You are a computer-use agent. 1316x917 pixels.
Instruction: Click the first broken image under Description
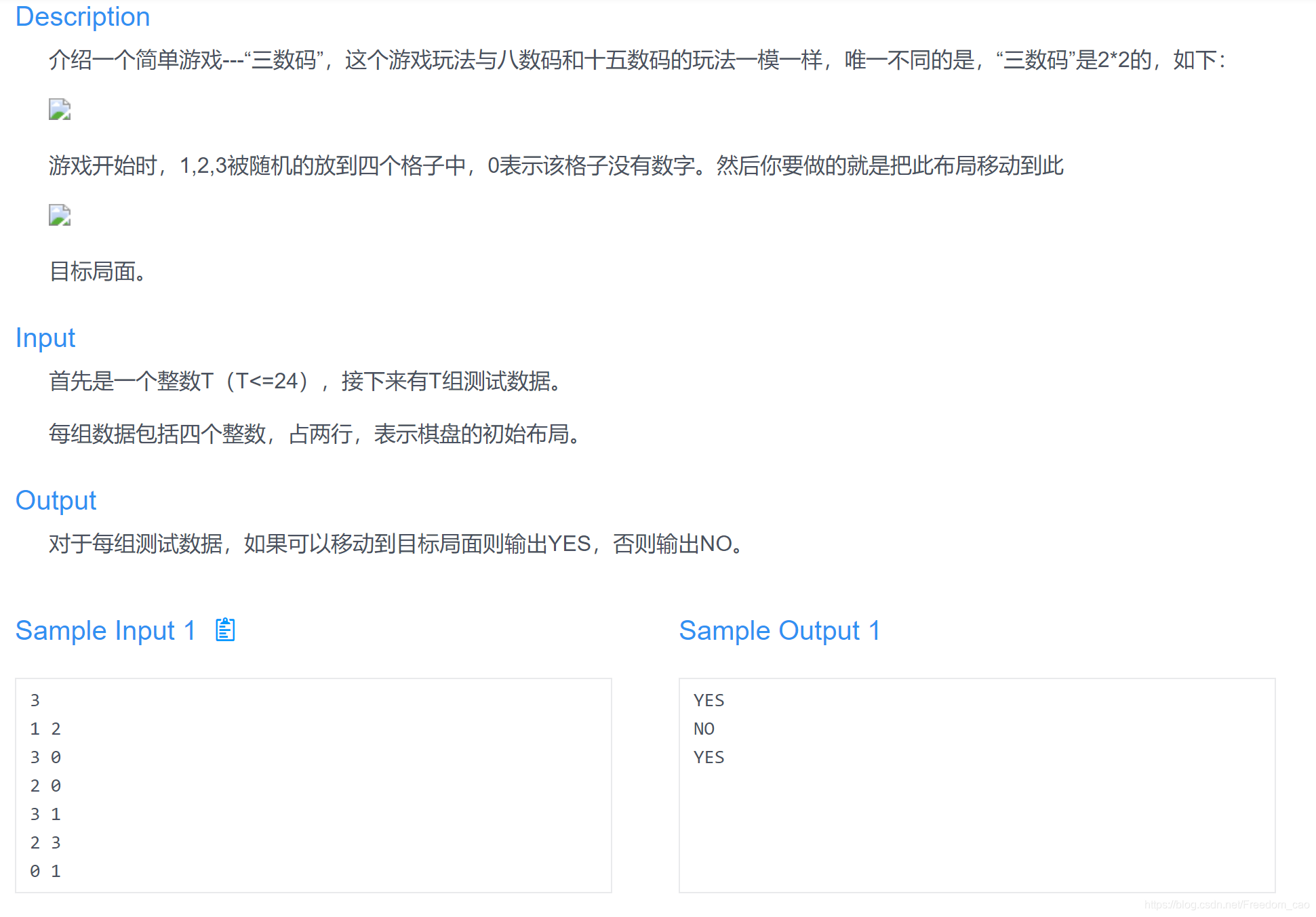coord(60,110)
